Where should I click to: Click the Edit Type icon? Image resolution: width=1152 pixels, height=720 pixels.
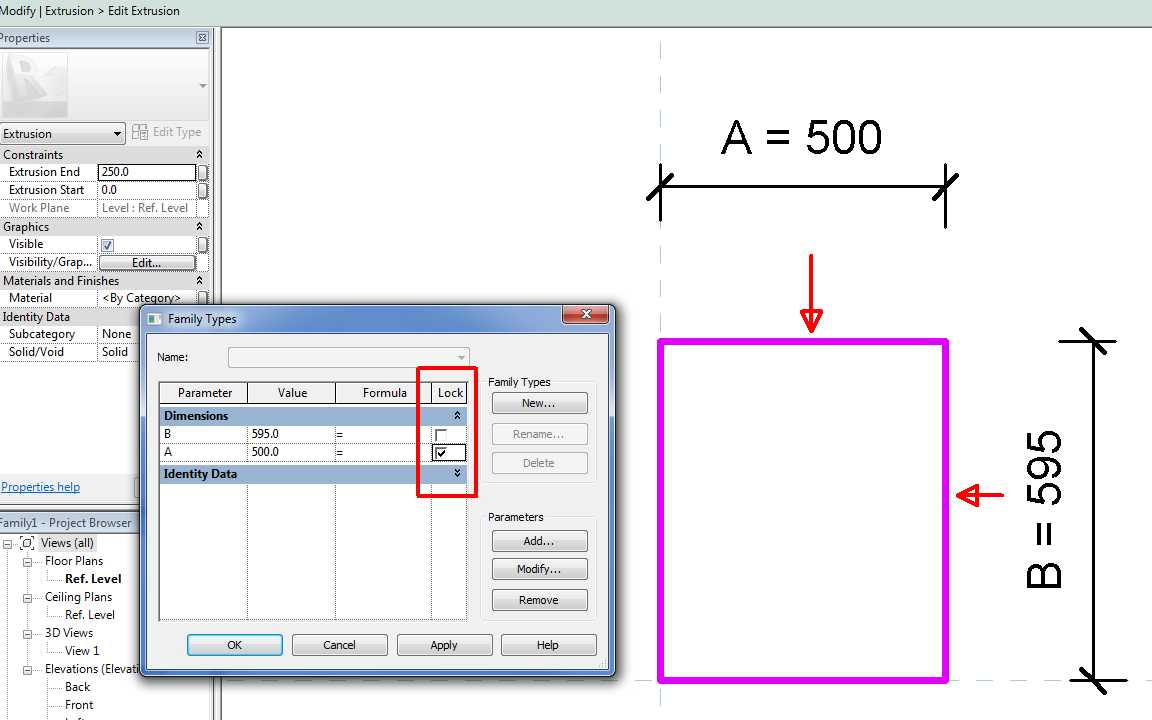pos(141,132)
